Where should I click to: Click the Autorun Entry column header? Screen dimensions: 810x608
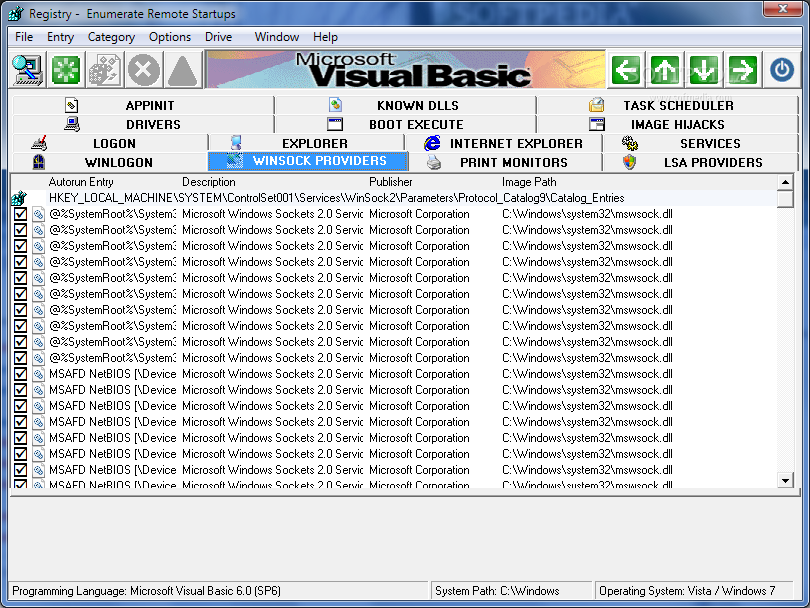pyautogui.click(x=81, y=182)
